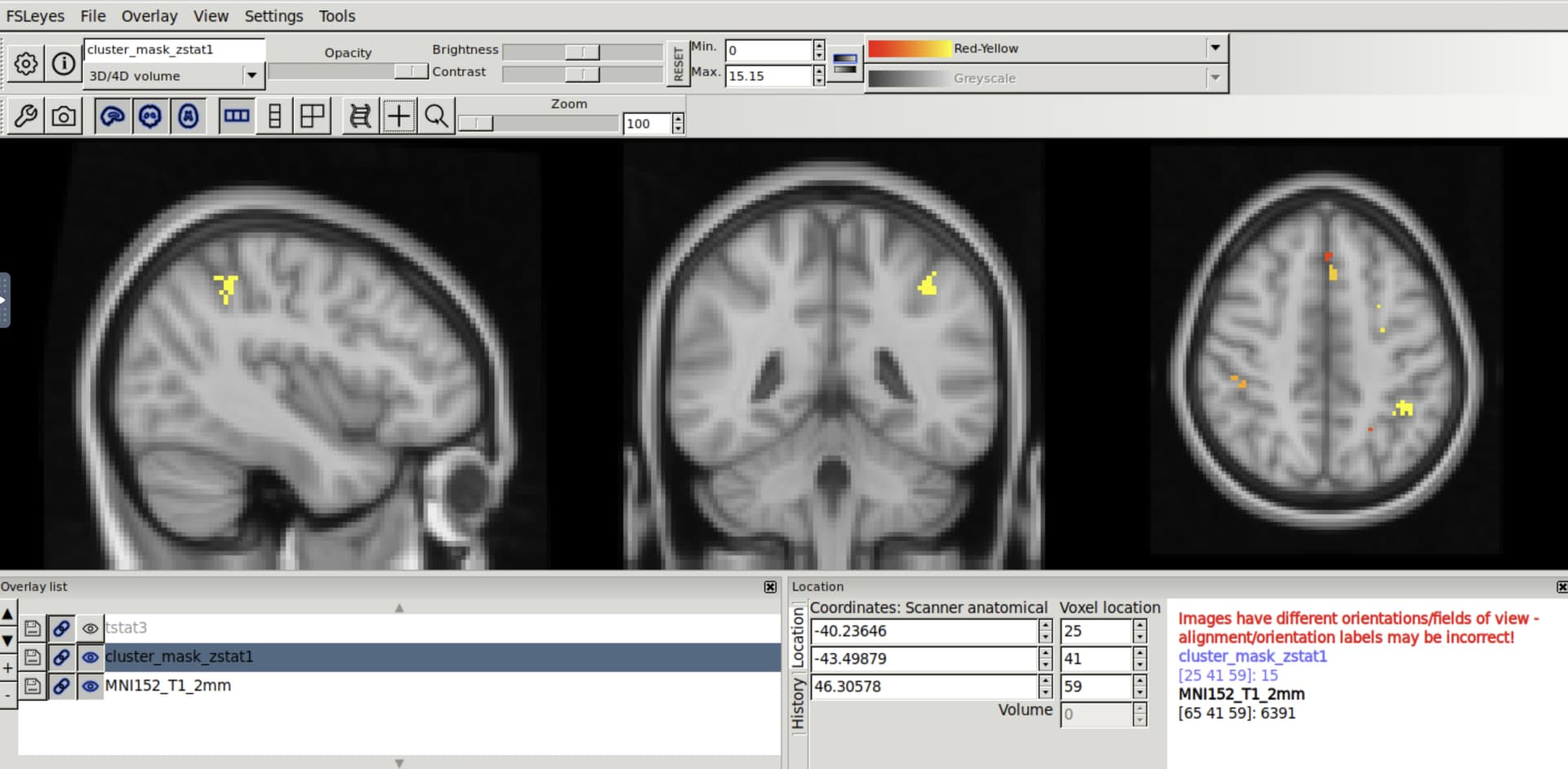1568x769 pixels.
Task: Hide the MNI152_T1_2mm overlay
Action: (x=90, y=687)
